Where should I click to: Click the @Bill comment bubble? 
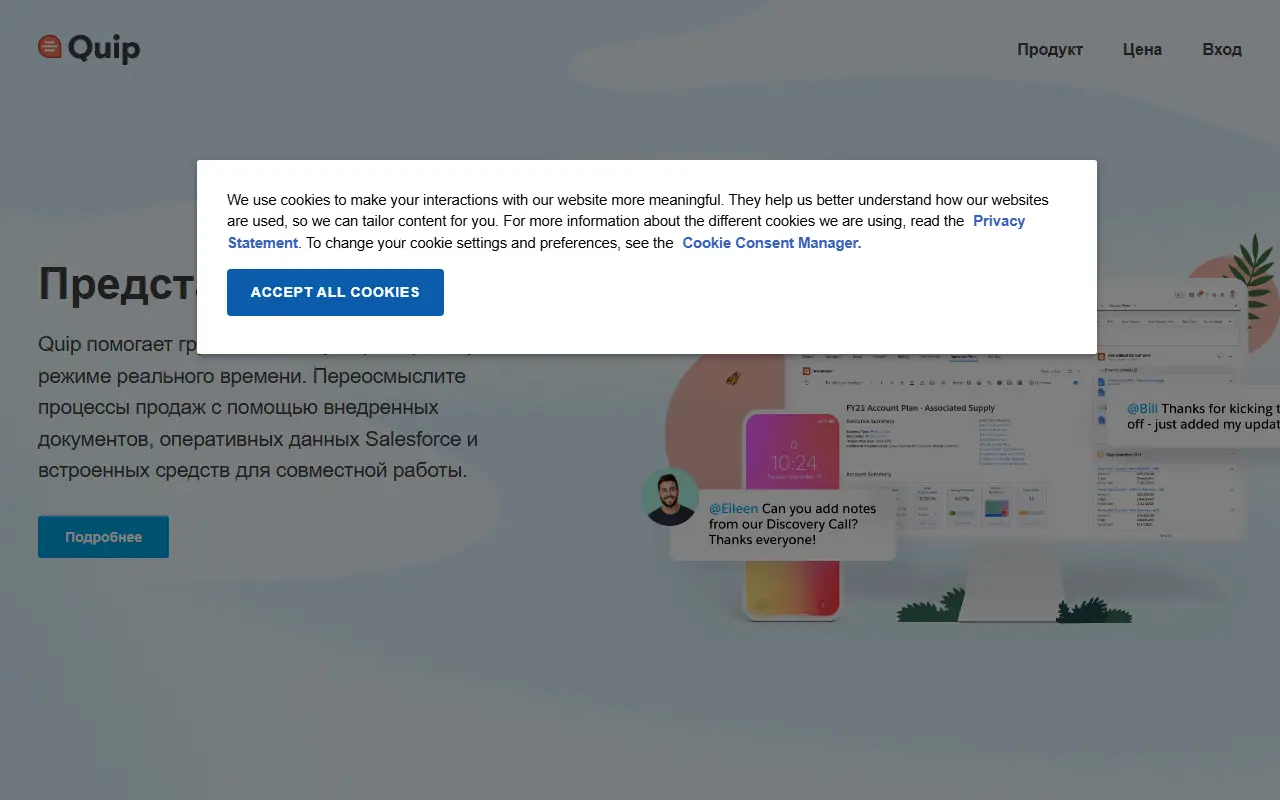click(1194, 416)
